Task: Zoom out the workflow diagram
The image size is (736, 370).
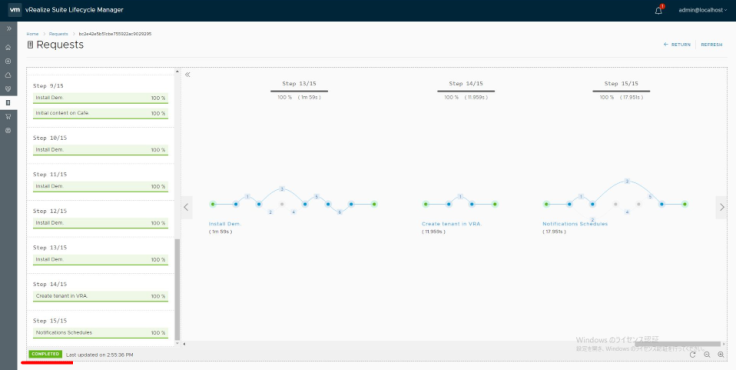Action: (707, 355)
